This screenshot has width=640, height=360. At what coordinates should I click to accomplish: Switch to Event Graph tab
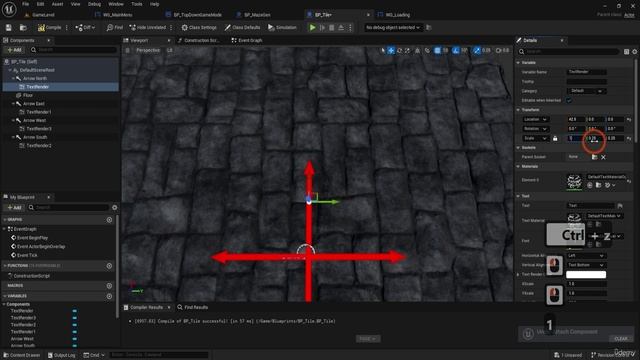tap(247, 40)
